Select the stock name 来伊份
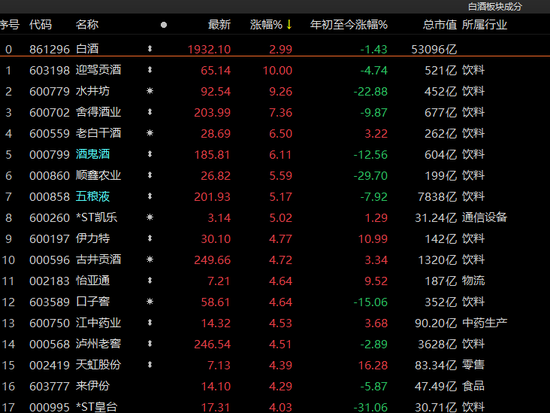The height and width of the screenshot is (413, 550). (93, 386)
